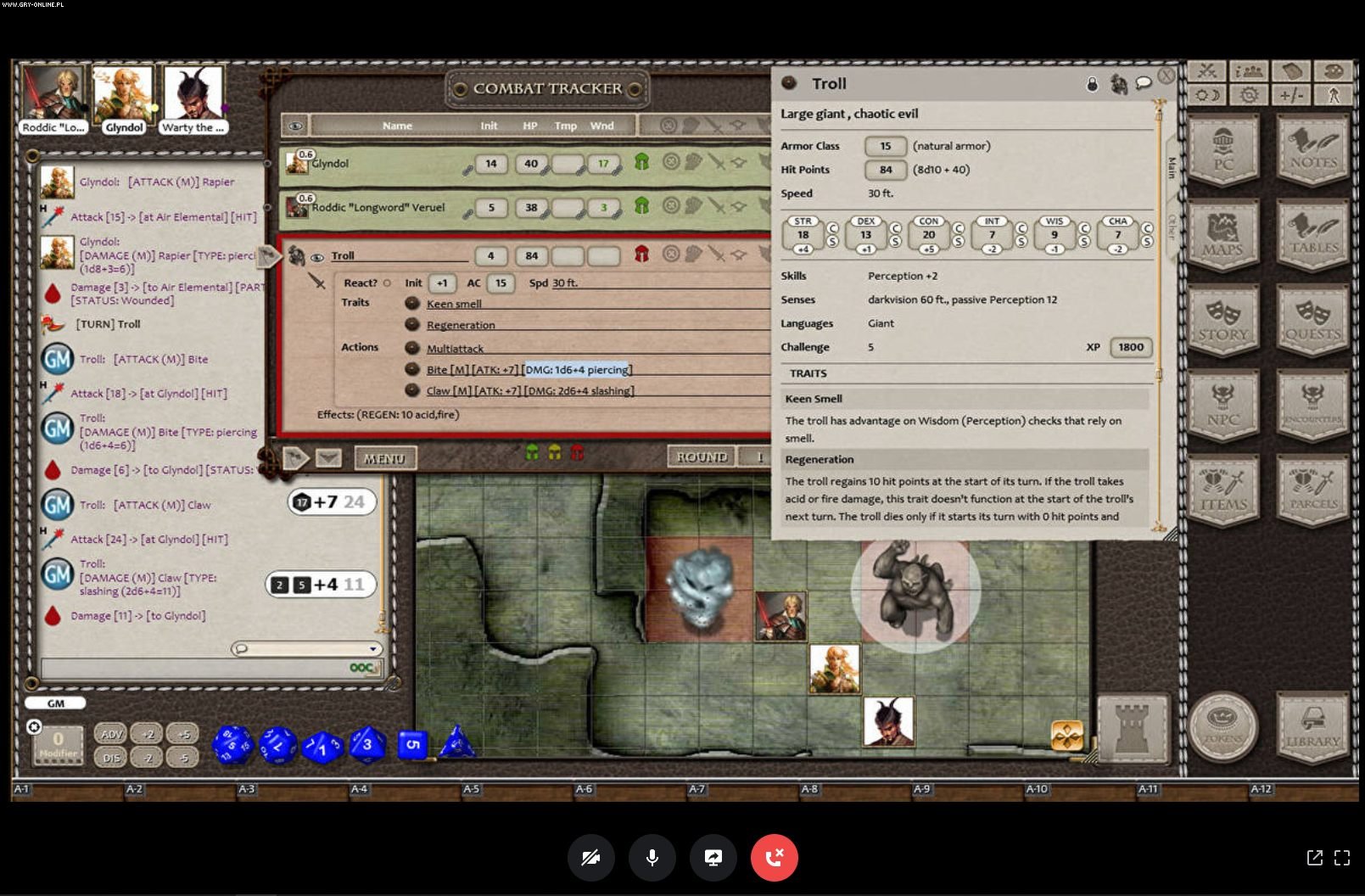End the call with red hang-up button
Viewport: 1365px width, 896px height.
coord(774,858)
